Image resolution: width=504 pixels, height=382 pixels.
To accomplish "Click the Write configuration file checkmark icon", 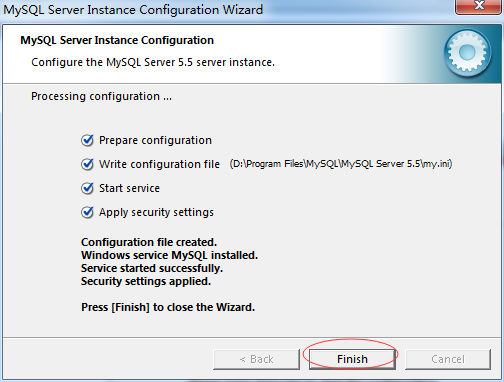I will tap(87, 164).
